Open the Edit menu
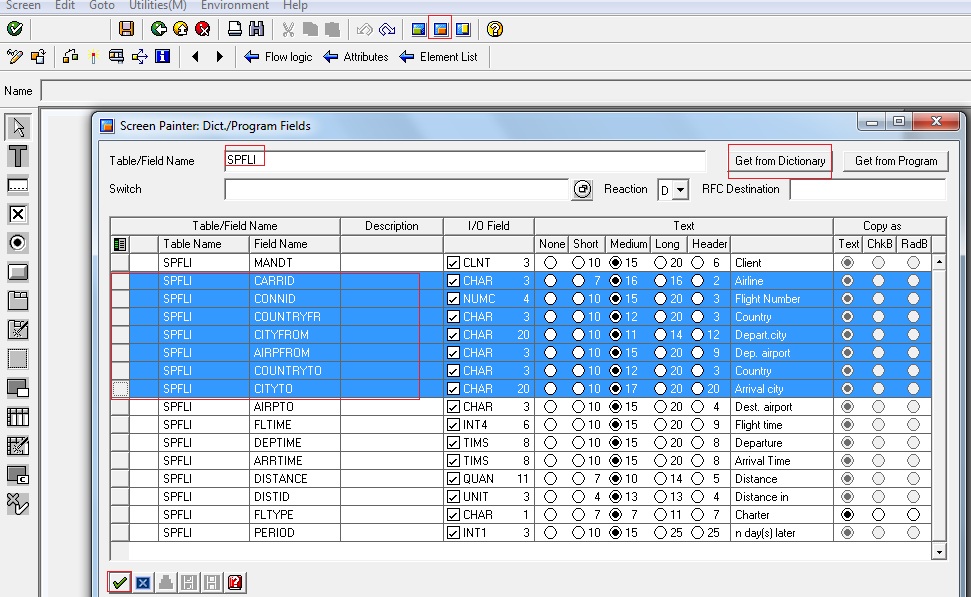Image resolution: width=971 pixels, height=597 pixels. 64,5
